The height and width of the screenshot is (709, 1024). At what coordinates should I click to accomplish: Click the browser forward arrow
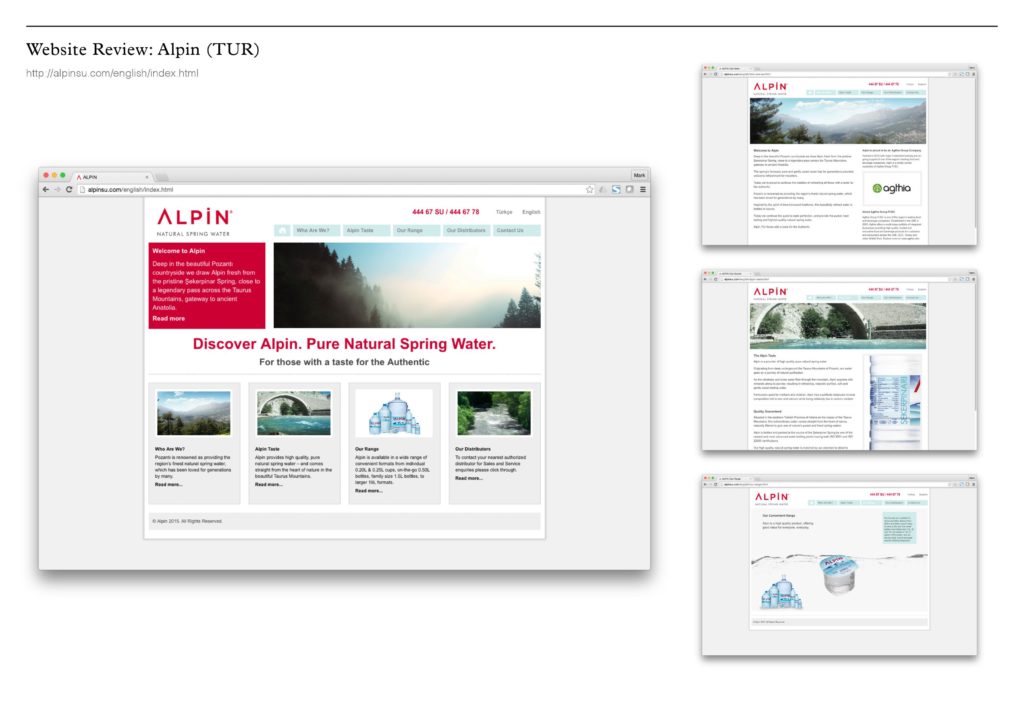[57, 189]
